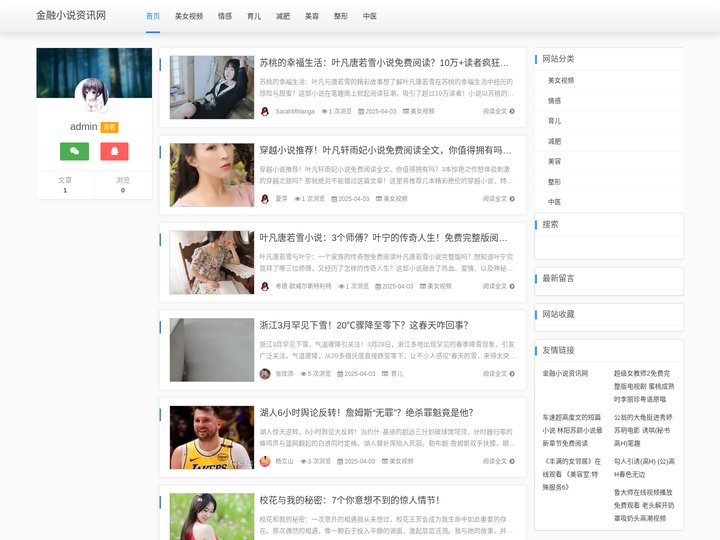
Task: Open thumbnail of 湖人 Lakers article
Action: tap(212, 437)
